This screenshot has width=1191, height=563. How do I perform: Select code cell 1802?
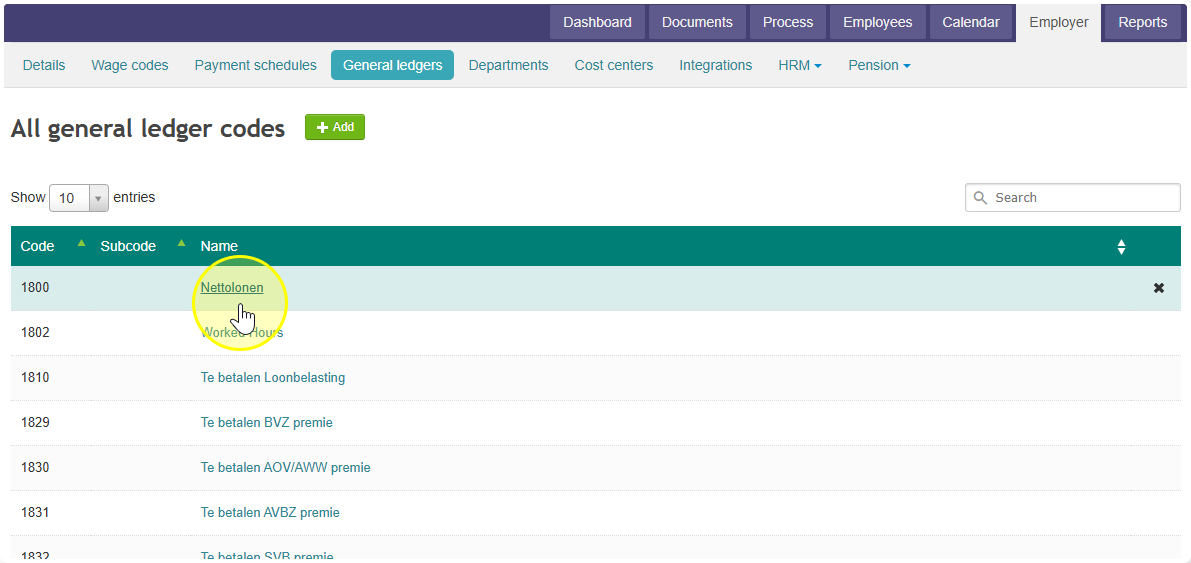[35, 333]
